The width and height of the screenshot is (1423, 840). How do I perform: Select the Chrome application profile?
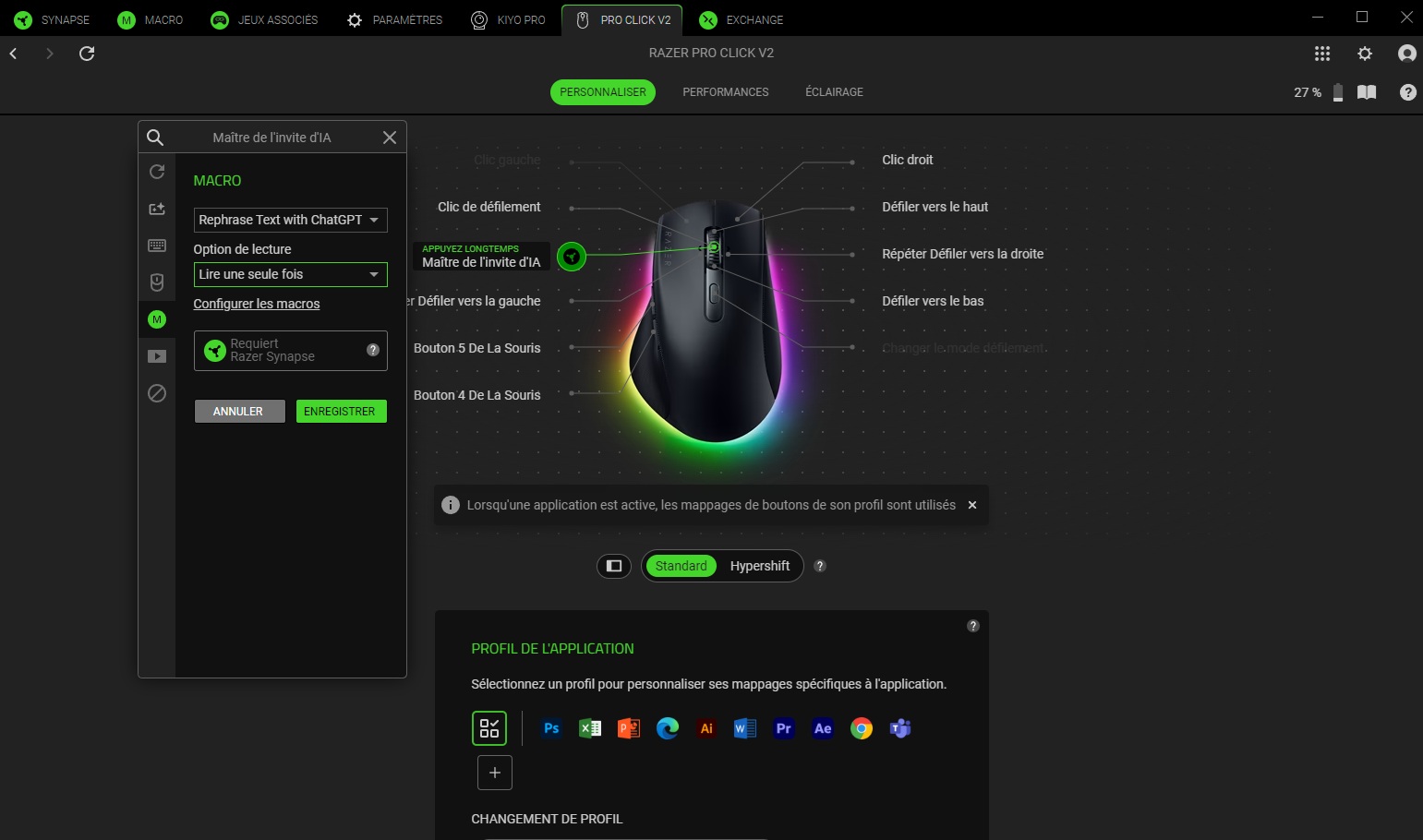tap(862, 728)
